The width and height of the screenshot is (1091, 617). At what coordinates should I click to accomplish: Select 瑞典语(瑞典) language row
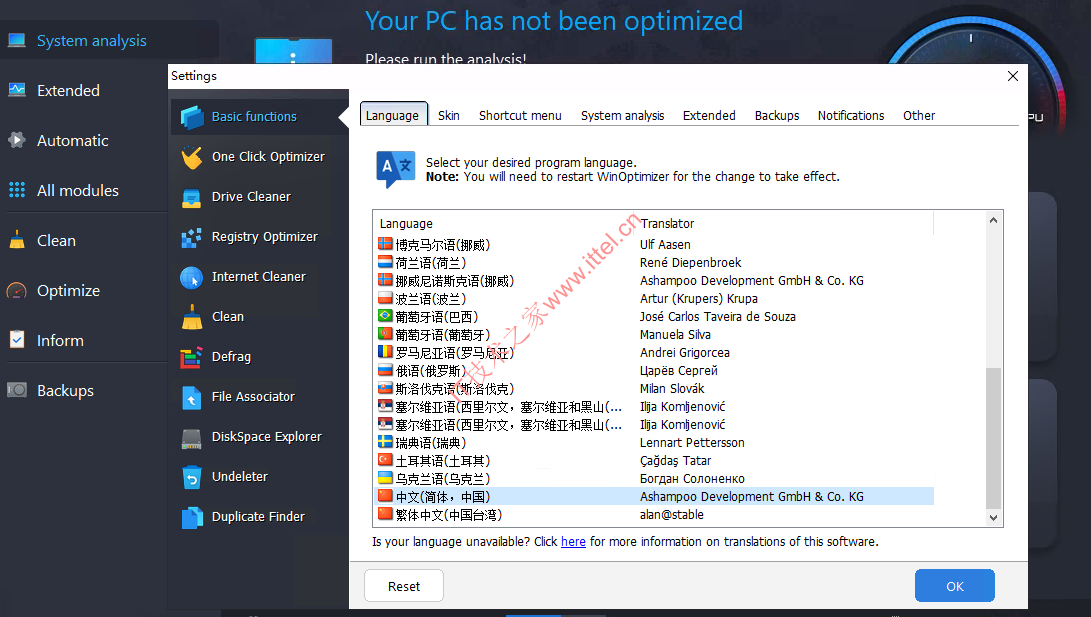click(654, 442)
